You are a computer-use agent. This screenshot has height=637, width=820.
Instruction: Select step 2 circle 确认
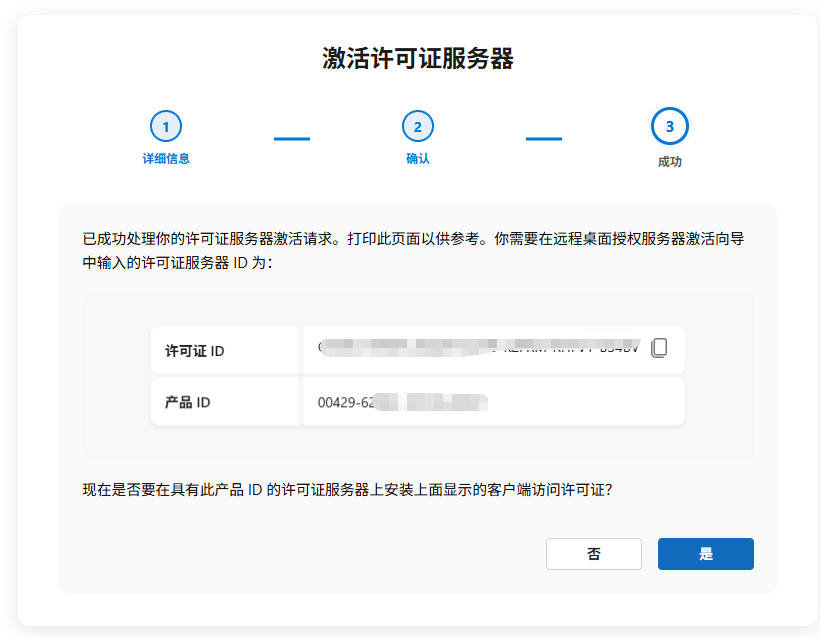pos(417,126)
